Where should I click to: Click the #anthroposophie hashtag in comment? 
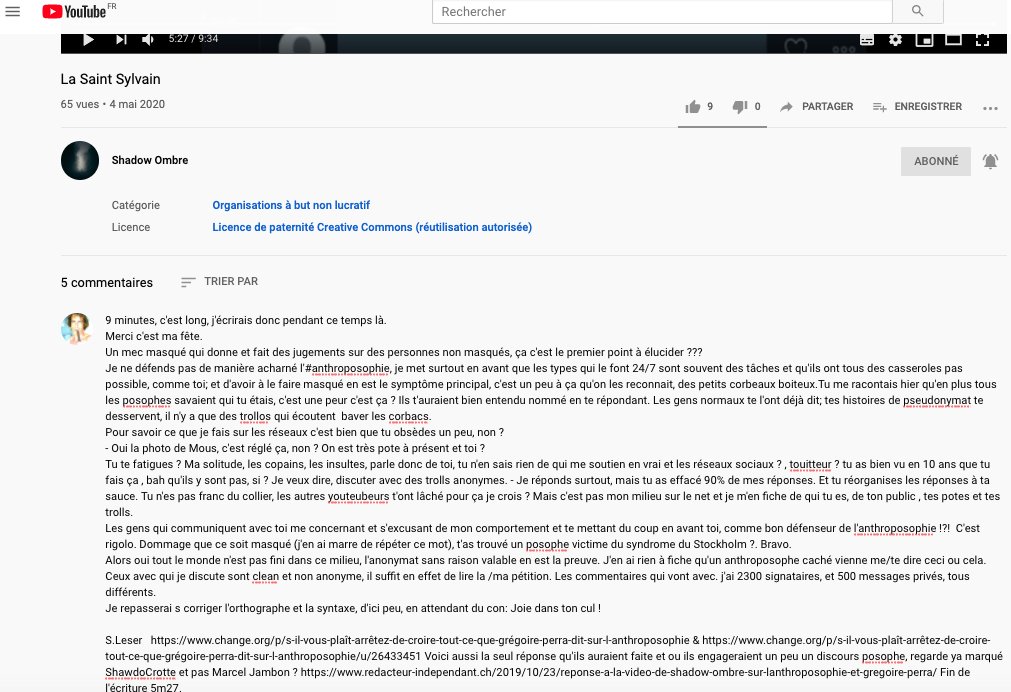pyautogui.click(x=347, y=368)
